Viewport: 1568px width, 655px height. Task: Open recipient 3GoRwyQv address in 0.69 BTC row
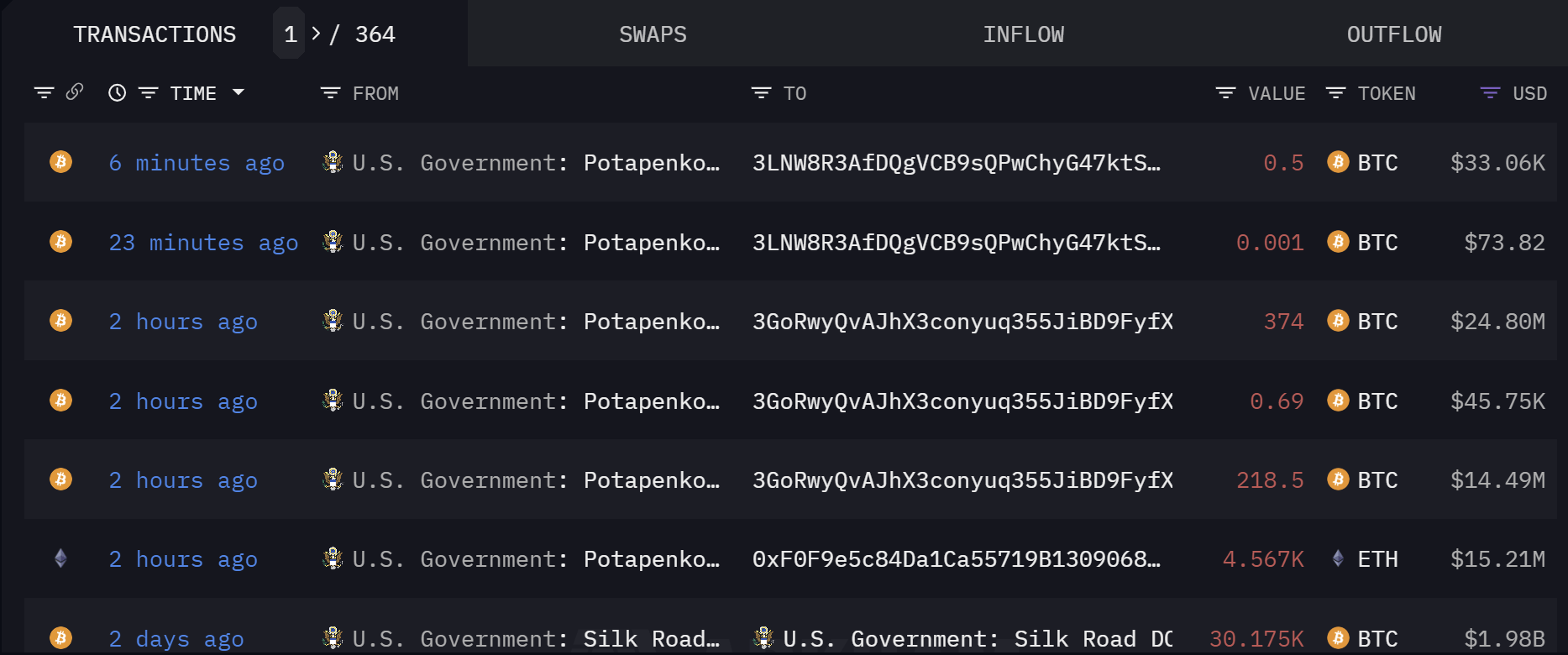click(x=962, y=401)
